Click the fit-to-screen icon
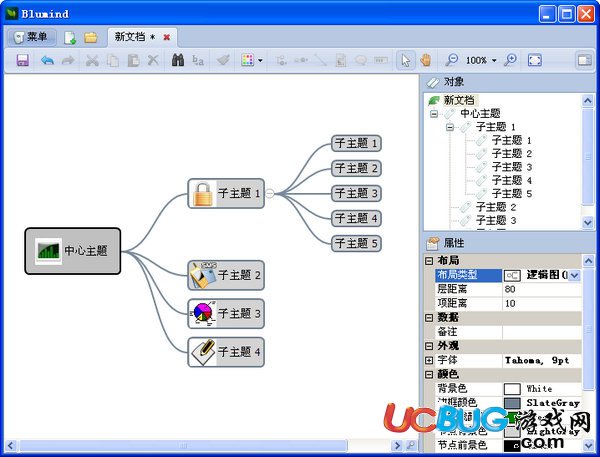 [x=535, y=60]
